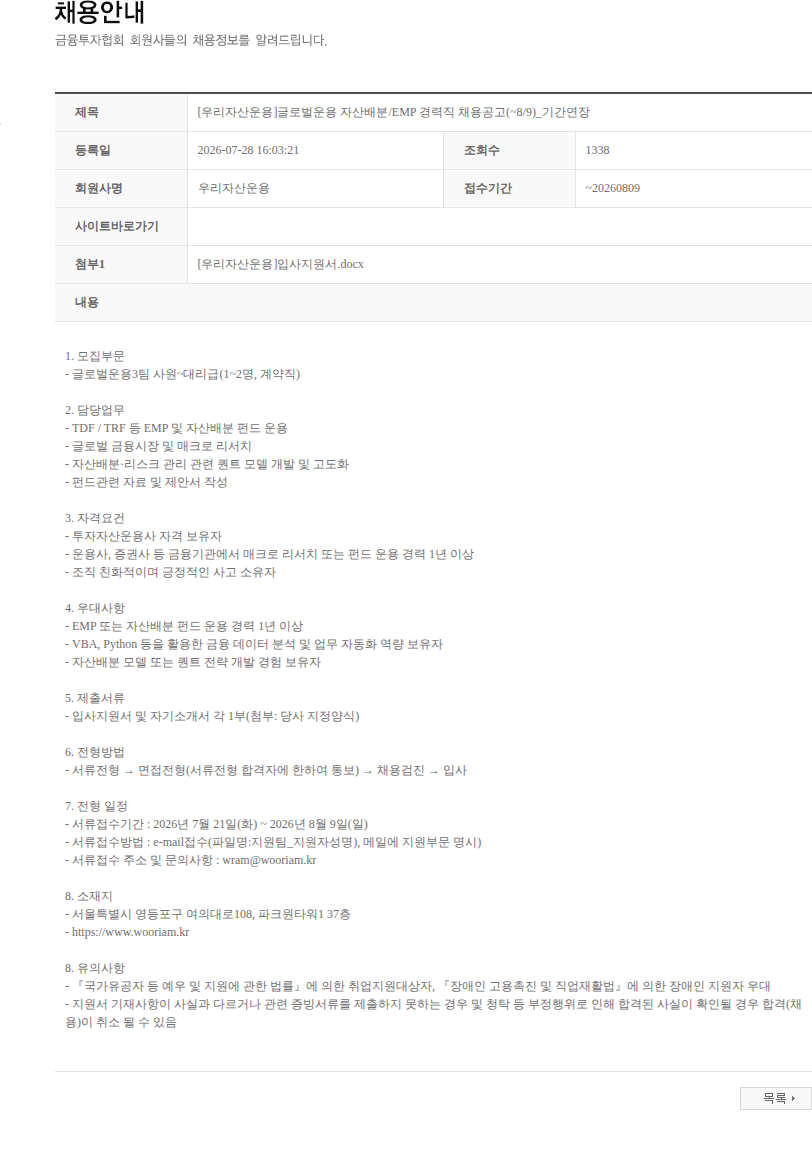Click the TDF / TRF 등 EMP line

click(176, 429)
